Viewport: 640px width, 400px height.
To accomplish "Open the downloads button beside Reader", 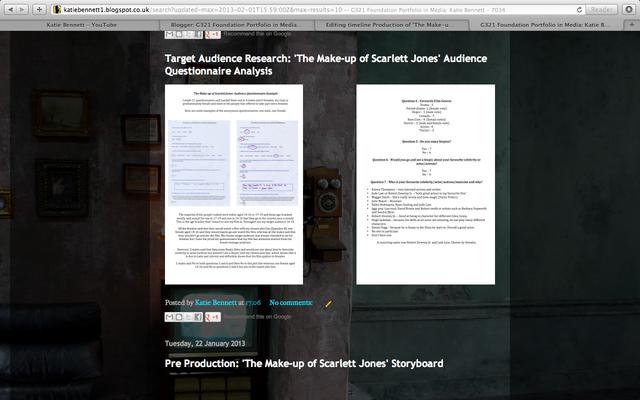I will tap(629, 9).
